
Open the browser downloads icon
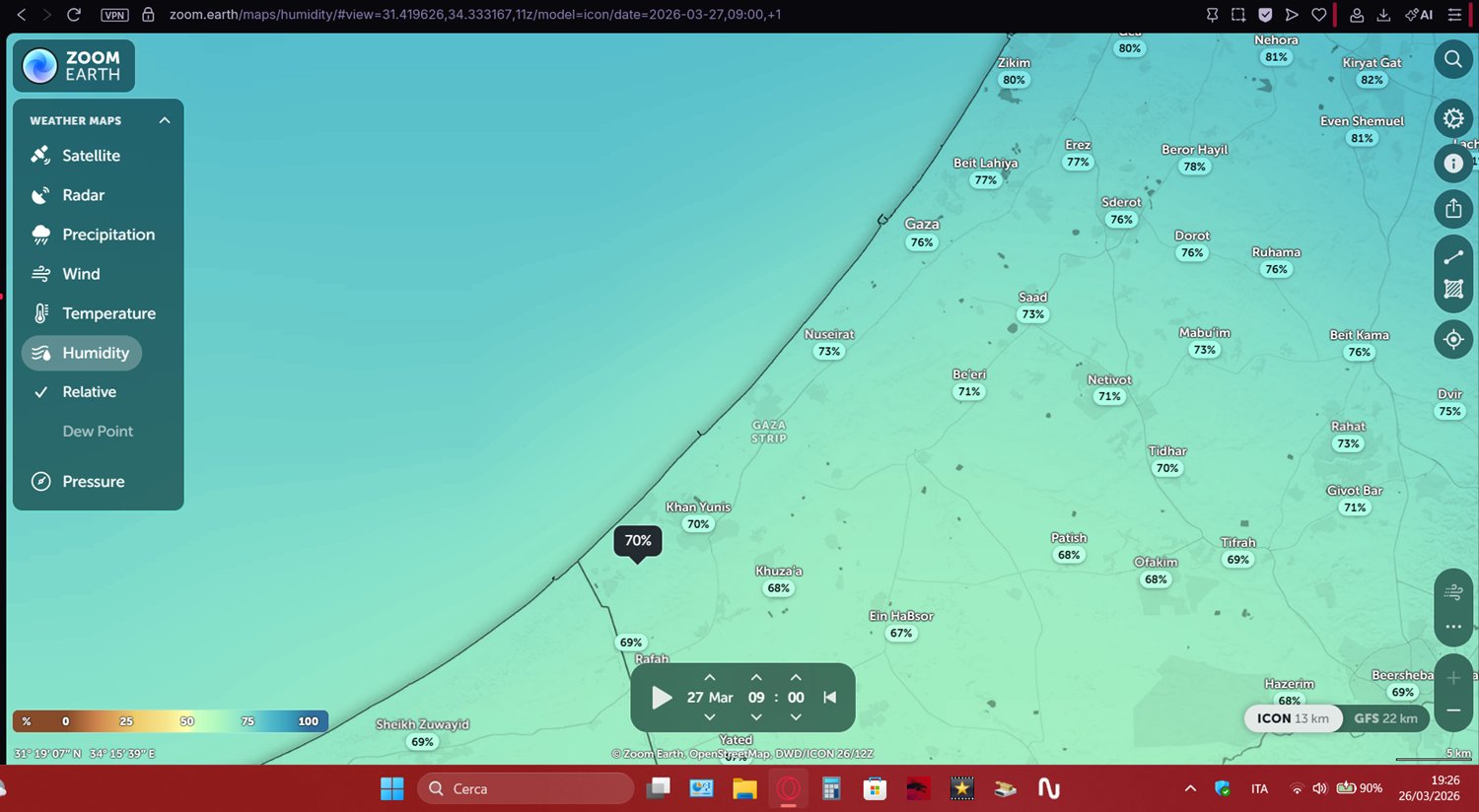point(1383,15)
